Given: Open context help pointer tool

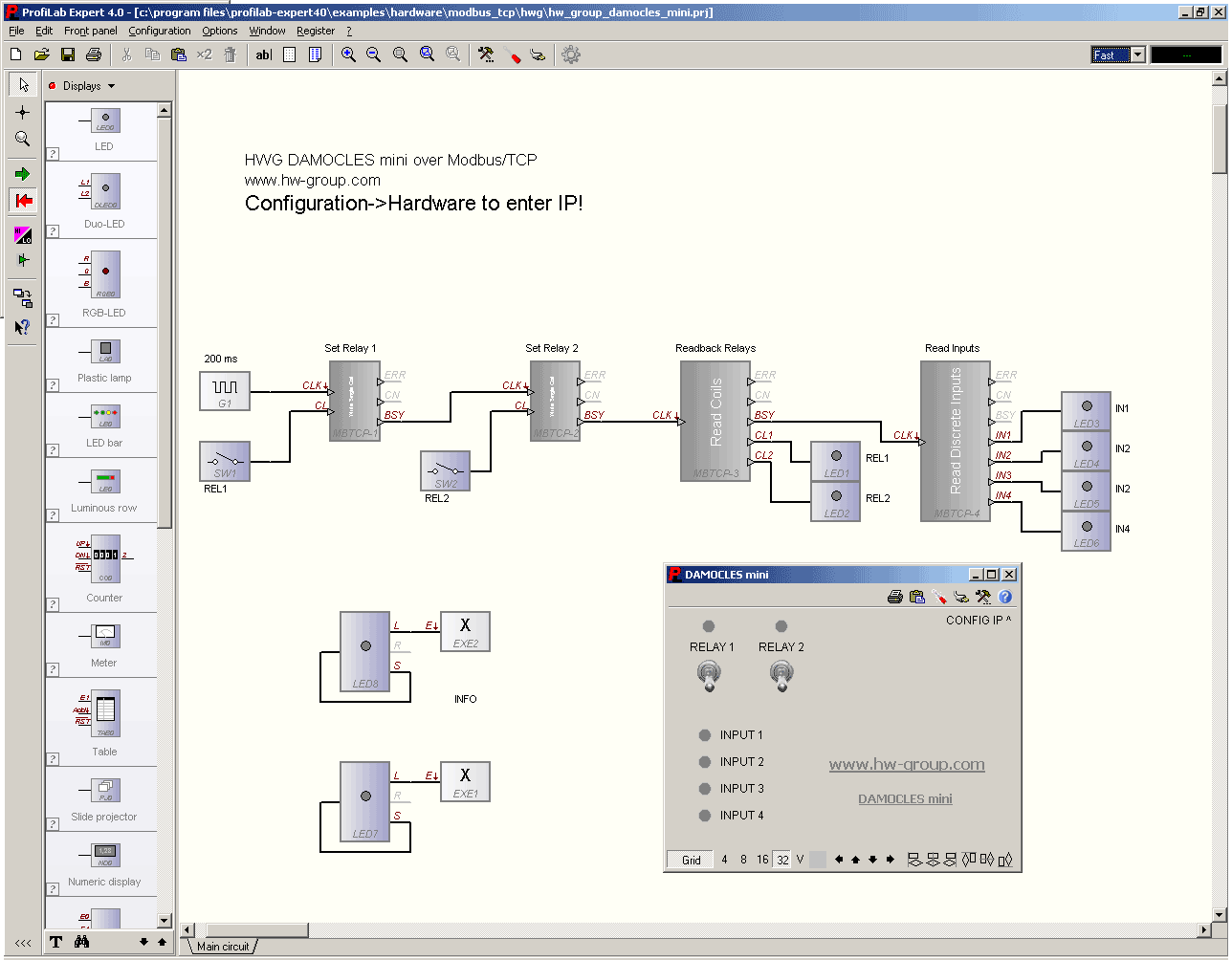Looking at the screenshot, I should (23, 326).
